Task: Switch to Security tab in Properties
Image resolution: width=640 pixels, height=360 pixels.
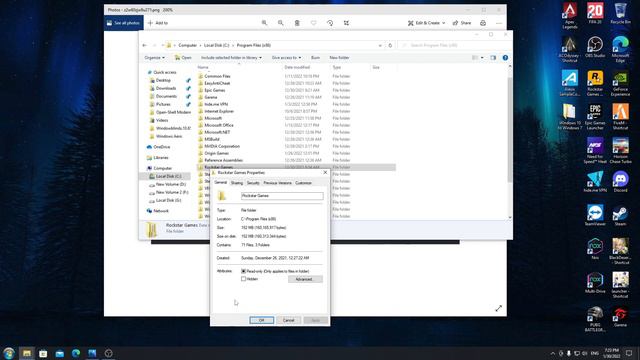Action: 253,183
